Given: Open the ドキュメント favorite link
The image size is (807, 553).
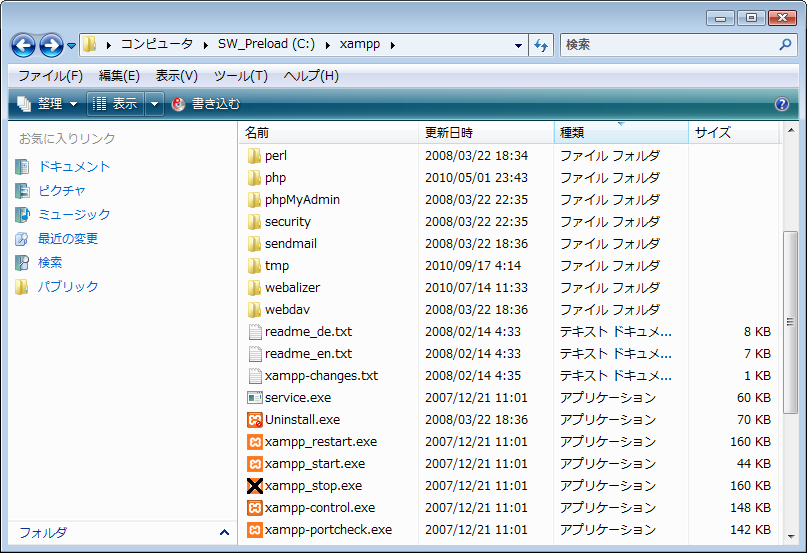Looking at the screenshot, I should [74, 167].
